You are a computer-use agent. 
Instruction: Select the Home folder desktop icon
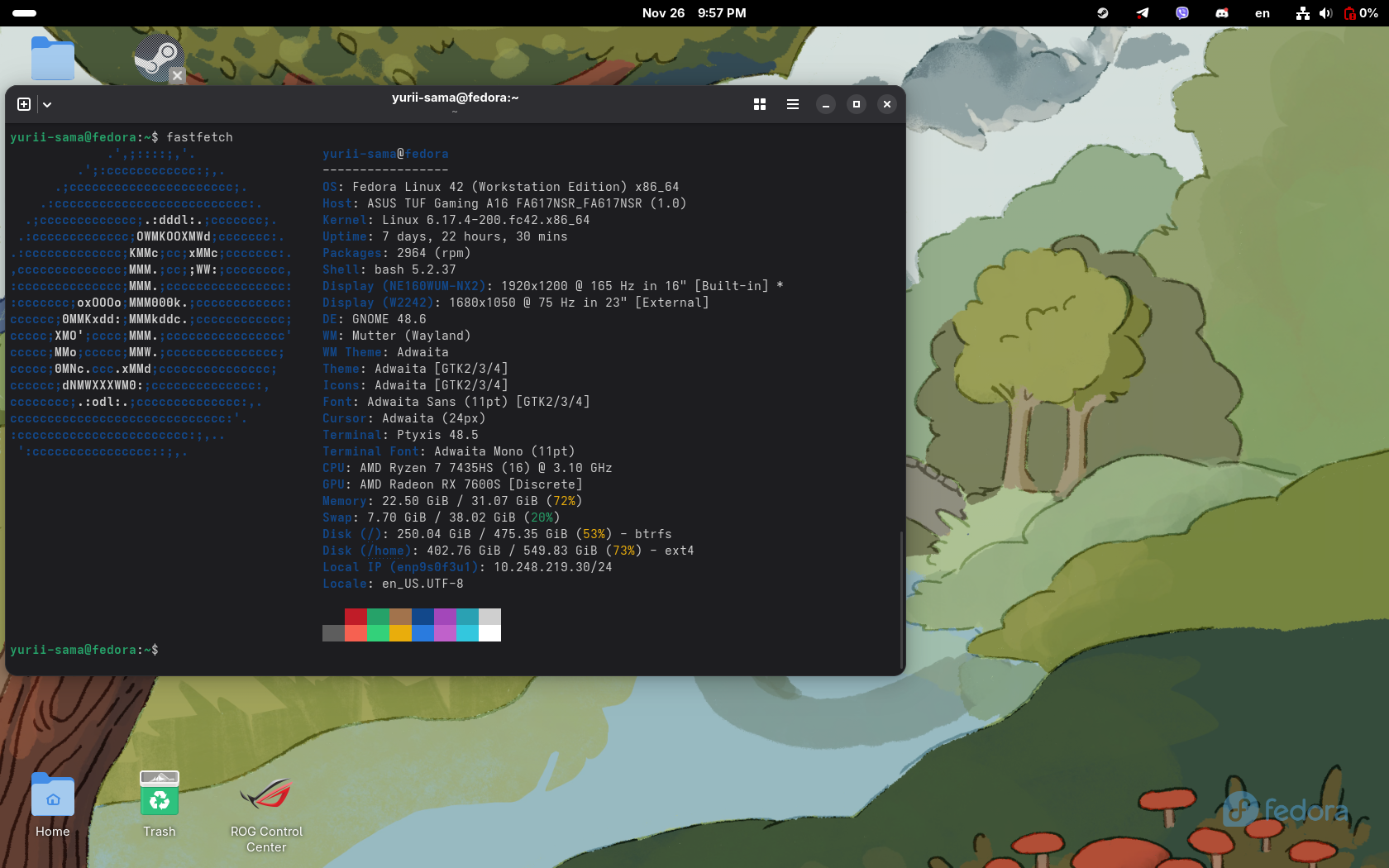click(53, 805)
